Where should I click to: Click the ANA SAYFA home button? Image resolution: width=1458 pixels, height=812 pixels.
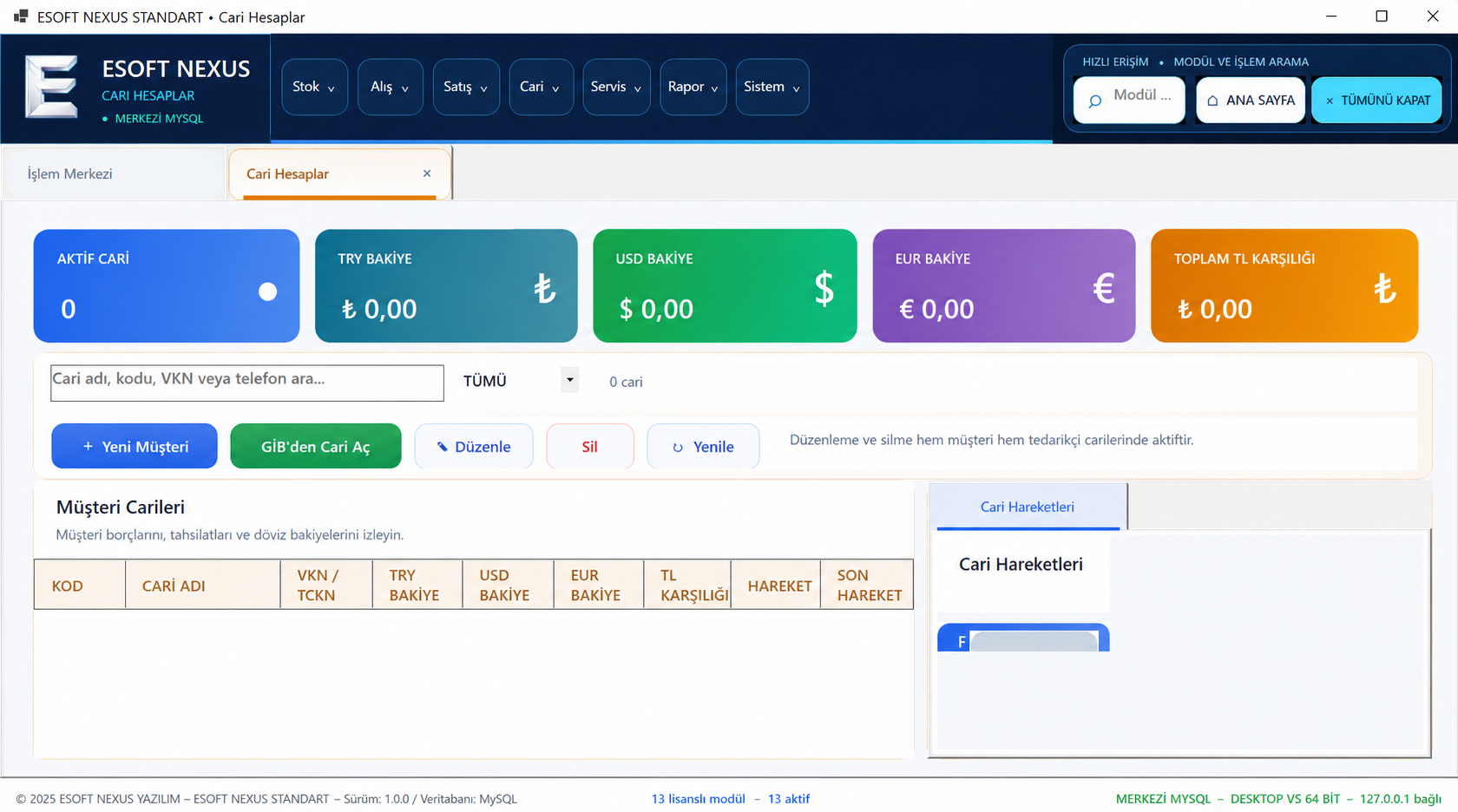pos(1251,101)
